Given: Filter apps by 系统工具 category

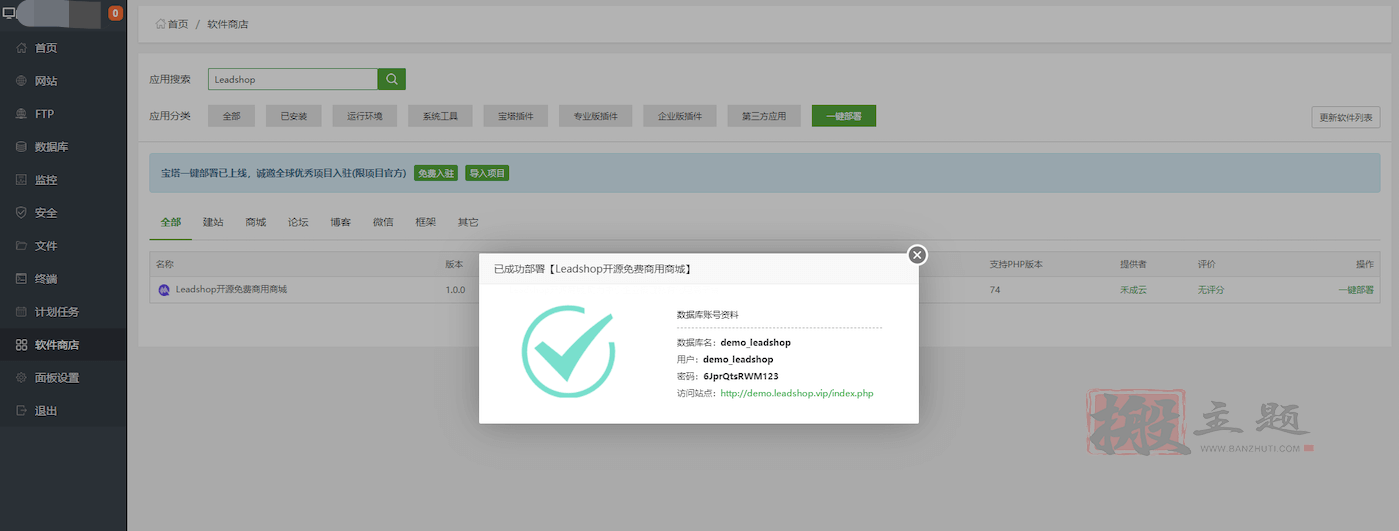Looking at the screenshot, I should [440, 116].
